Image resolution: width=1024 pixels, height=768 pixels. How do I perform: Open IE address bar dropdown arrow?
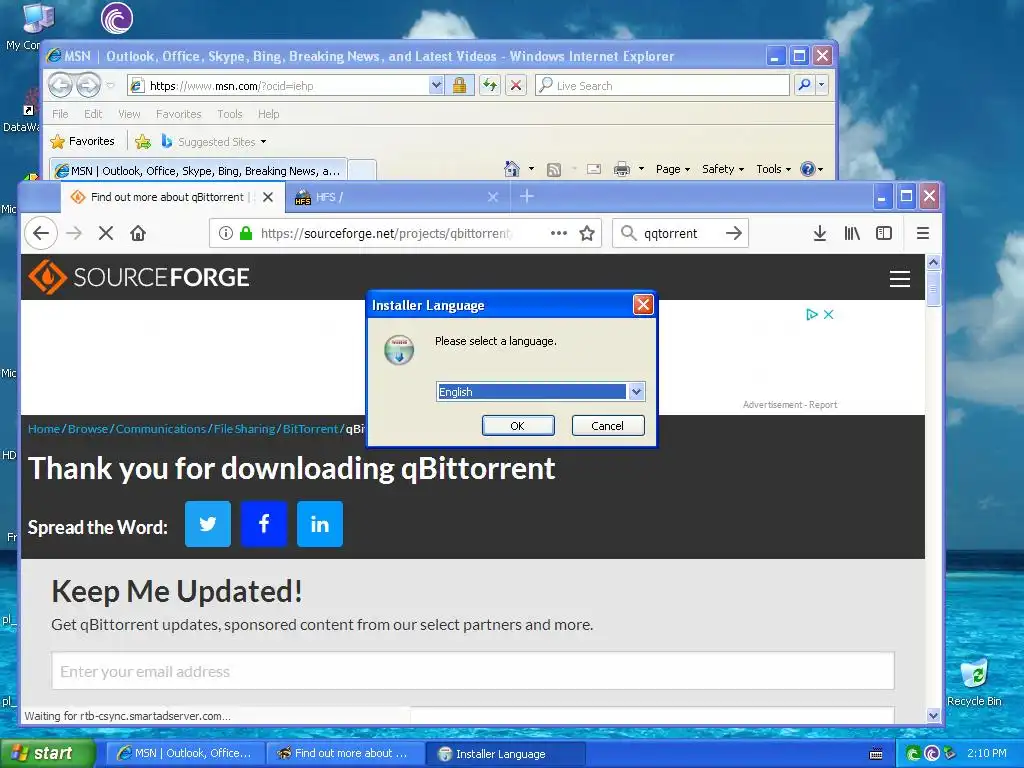click(x=436, y=85)
